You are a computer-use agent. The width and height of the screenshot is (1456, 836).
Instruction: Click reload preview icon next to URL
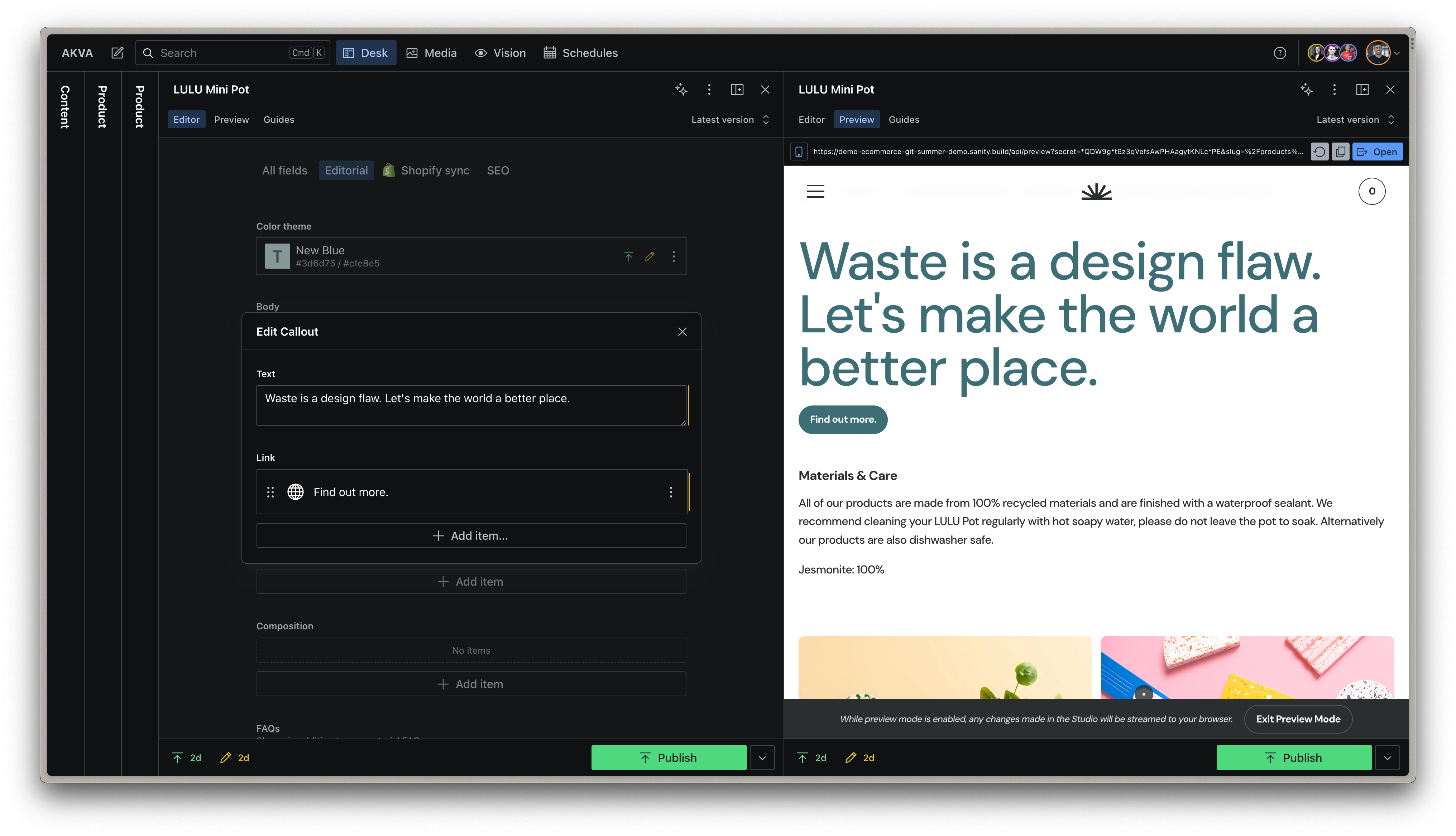(1319, 152)
